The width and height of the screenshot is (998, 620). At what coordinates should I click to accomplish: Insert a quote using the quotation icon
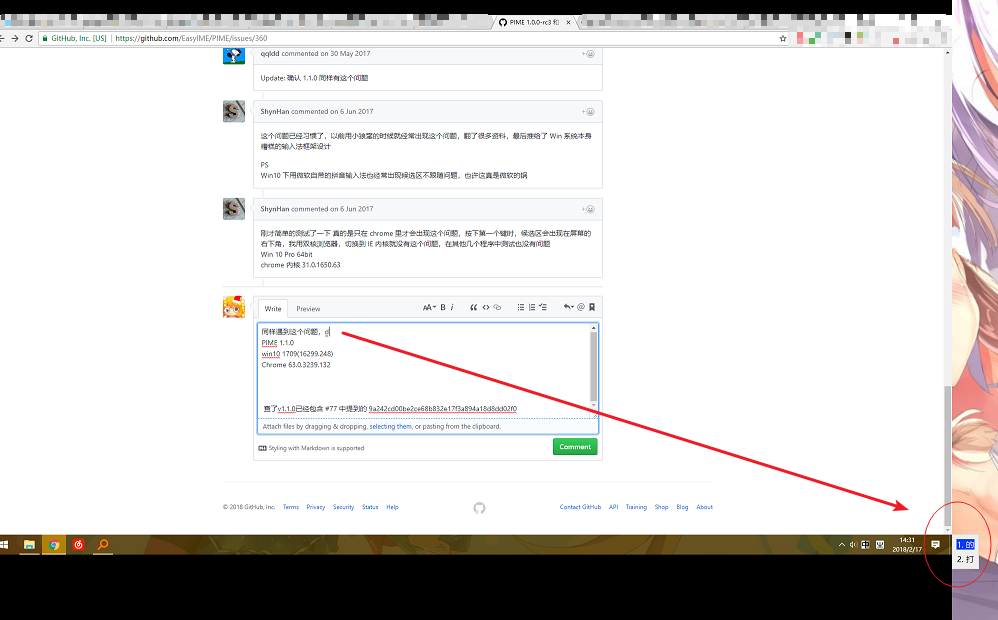tap(473, 307)
